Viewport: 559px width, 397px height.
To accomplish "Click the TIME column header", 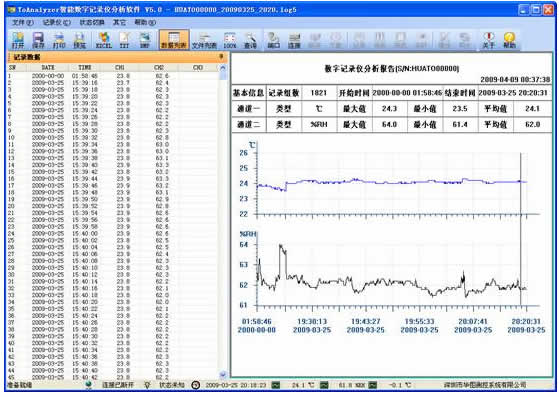I will tap(85, 67).
